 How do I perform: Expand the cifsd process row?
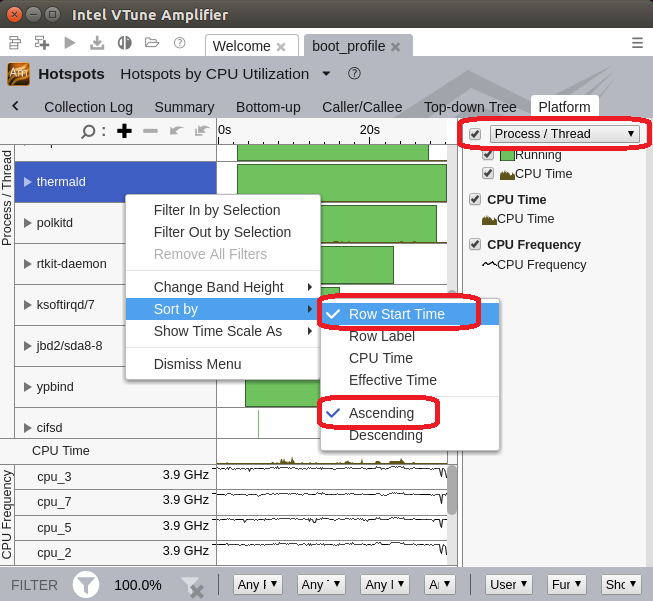pos(27,428)
